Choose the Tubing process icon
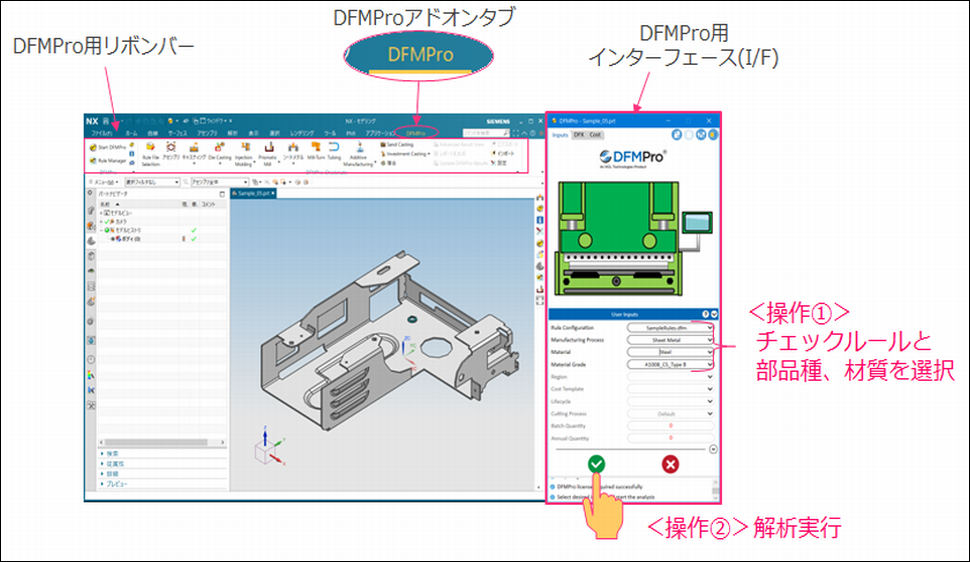 coord(334,152)
